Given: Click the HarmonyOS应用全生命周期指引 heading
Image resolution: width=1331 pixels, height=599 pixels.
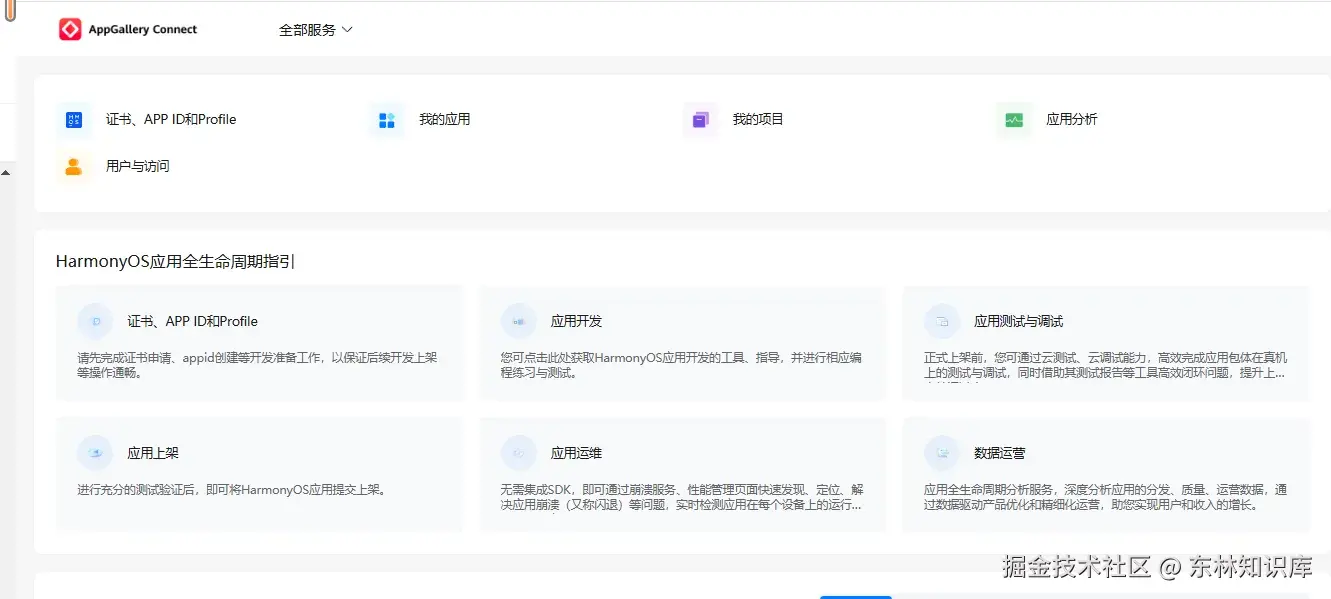Looking at the screenshot, I should 175,262.
